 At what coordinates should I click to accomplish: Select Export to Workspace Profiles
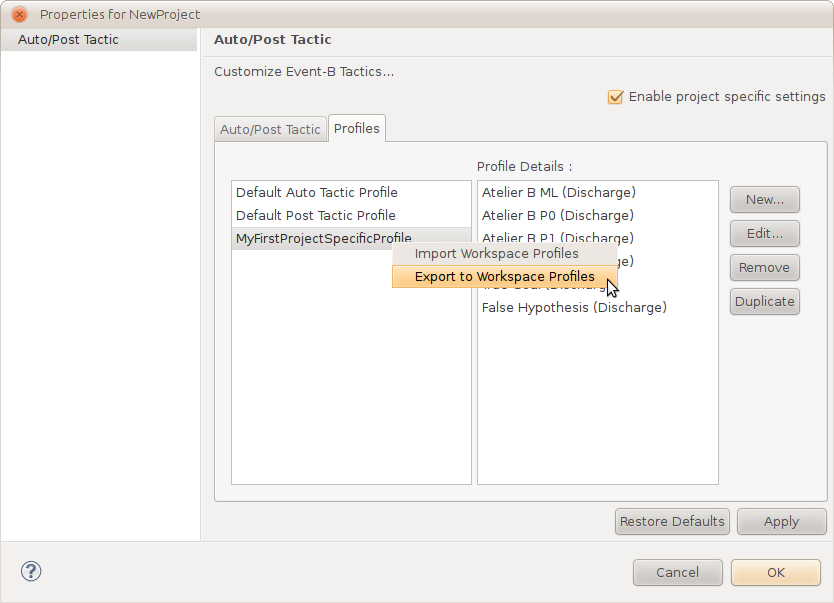click(x=504, y=277)
